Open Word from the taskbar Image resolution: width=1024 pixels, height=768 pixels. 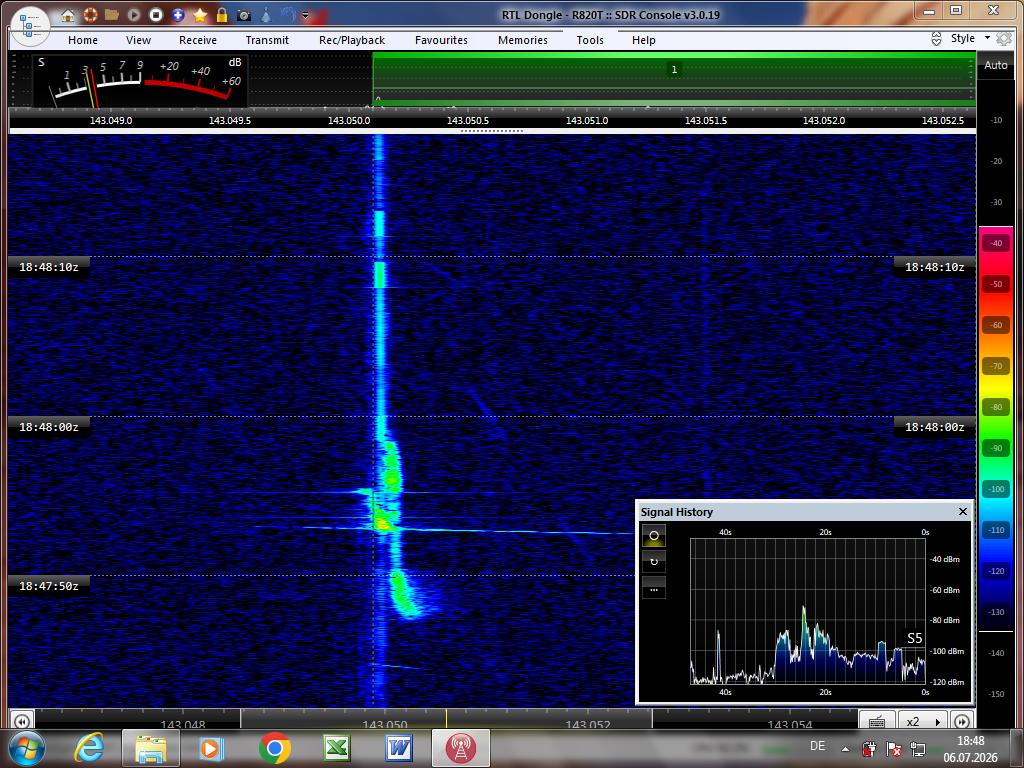398,748
